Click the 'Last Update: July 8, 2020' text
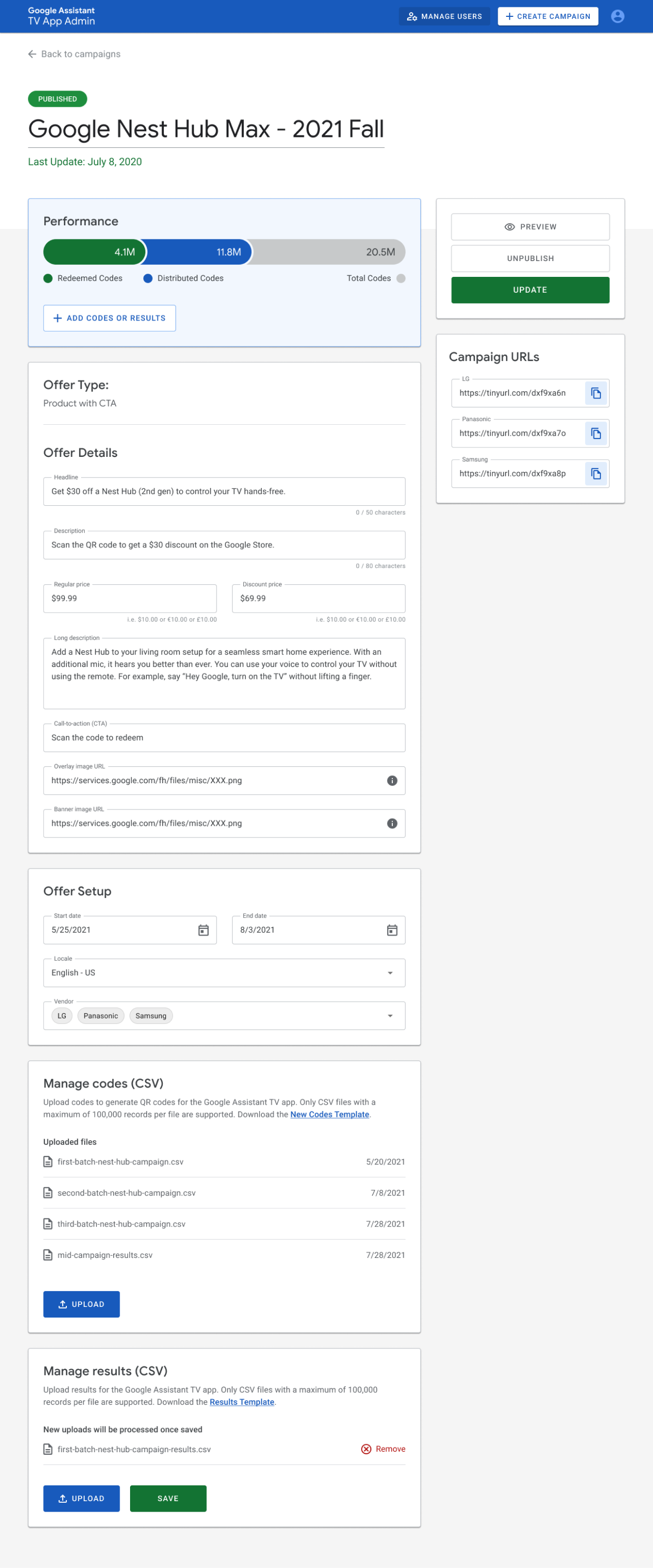Image resolution: width=653 pixels, height=1568 pixels. pos(85,162)
